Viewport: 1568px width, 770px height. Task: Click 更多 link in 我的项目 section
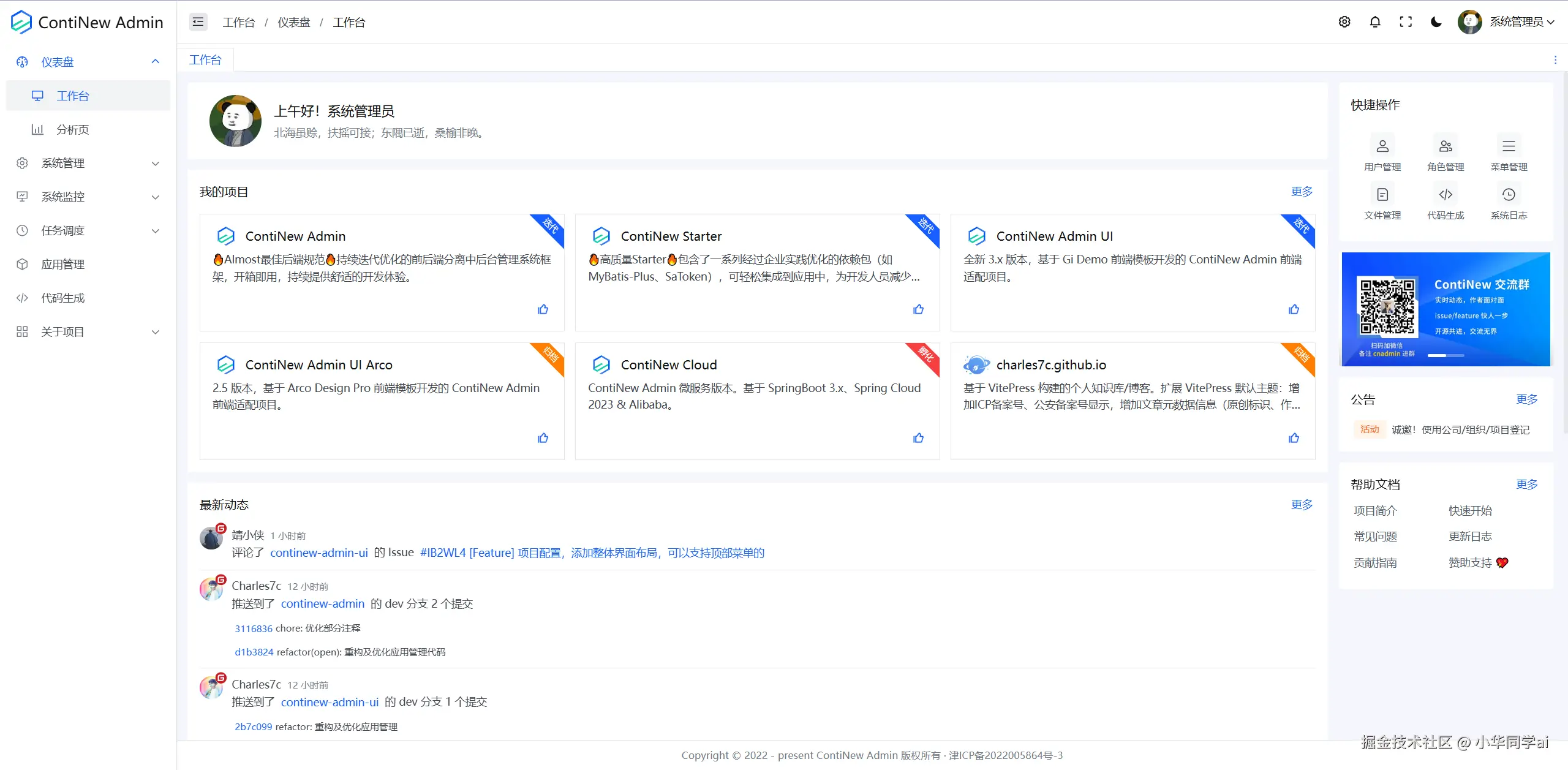[1302, 192]
